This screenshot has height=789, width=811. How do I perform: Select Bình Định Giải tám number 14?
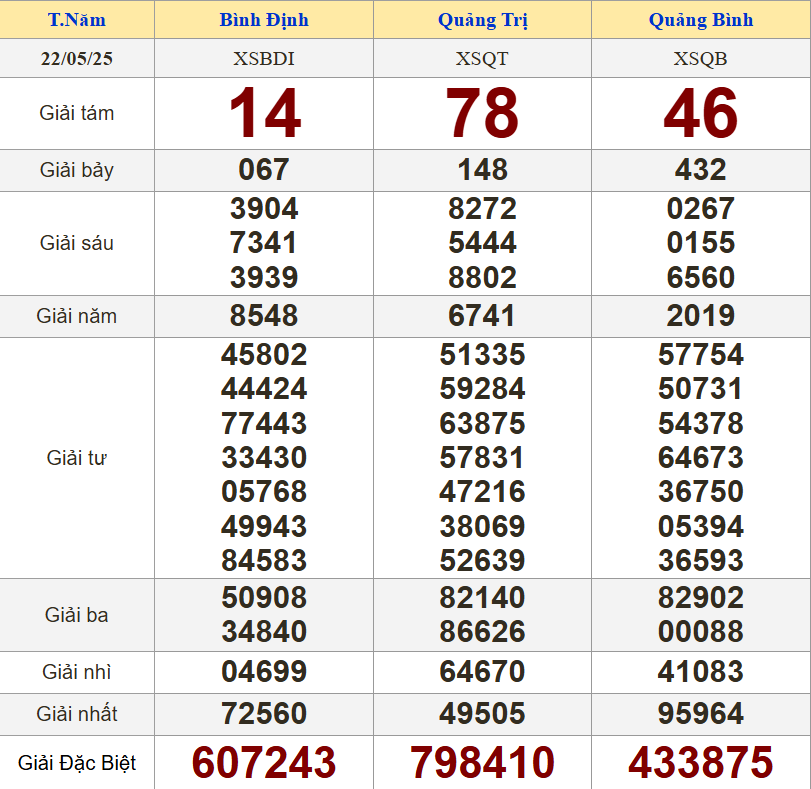pyautogui.click(x=264, y=113)
